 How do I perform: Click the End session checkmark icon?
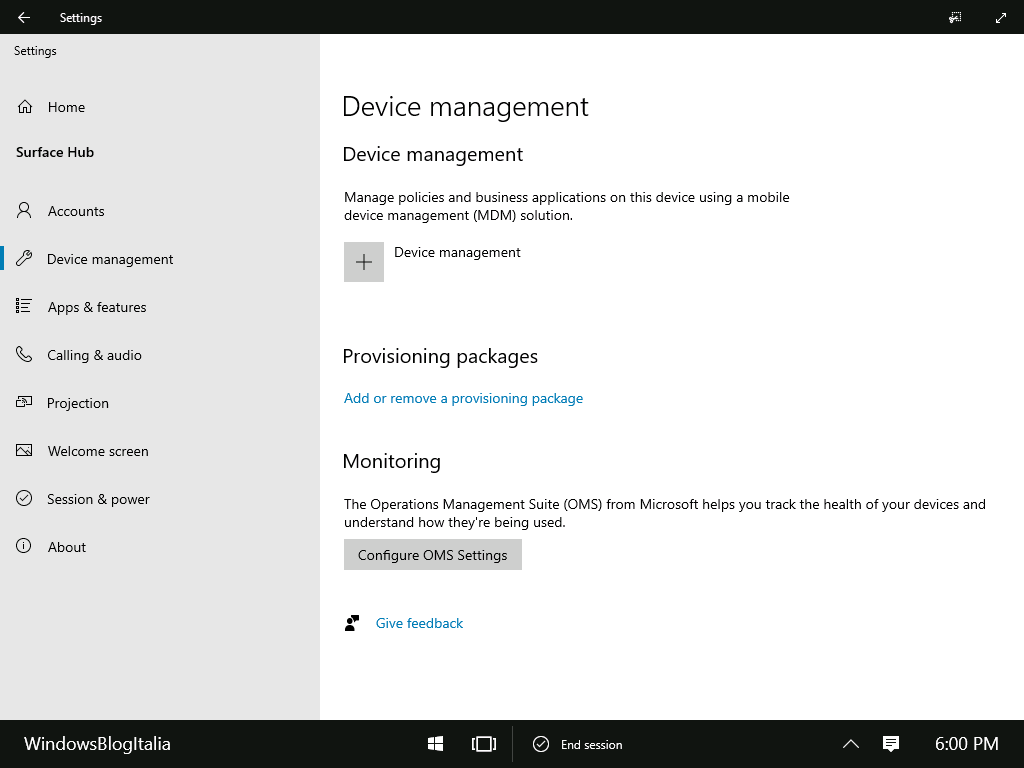[x=541, y=744]
